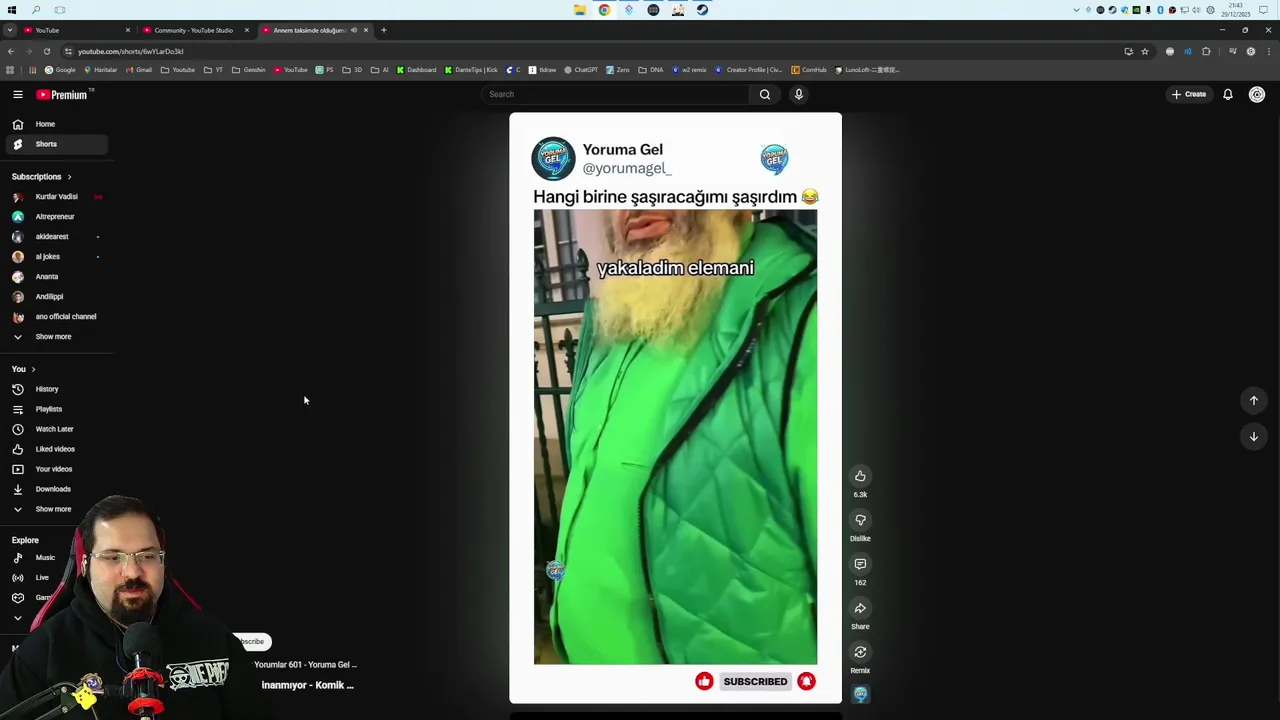Open Windows taskbar search
The width and height of the screenshot is (1280, 720).
coord(36,10)
